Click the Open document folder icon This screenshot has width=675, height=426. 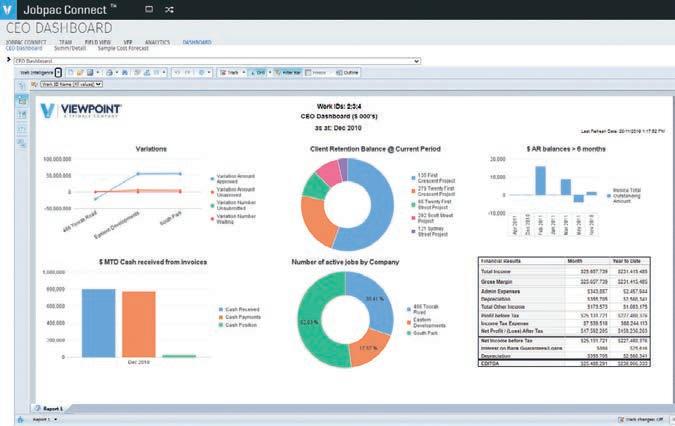(x=80, y=73)
